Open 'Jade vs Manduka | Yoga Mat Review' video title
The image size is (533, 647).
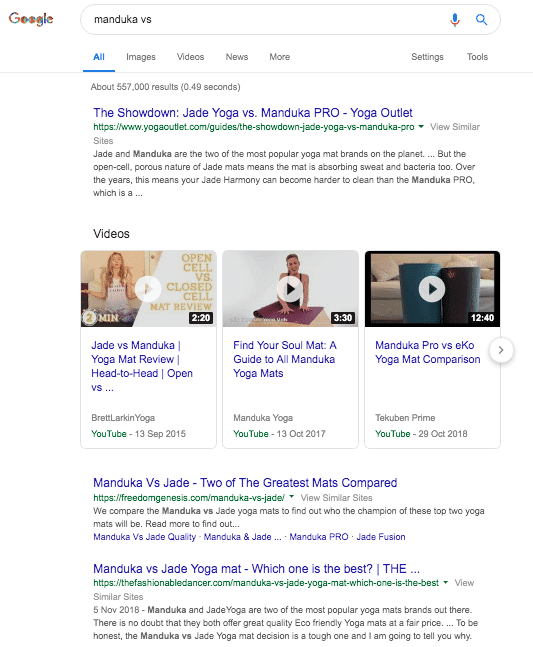click(142, 366)
